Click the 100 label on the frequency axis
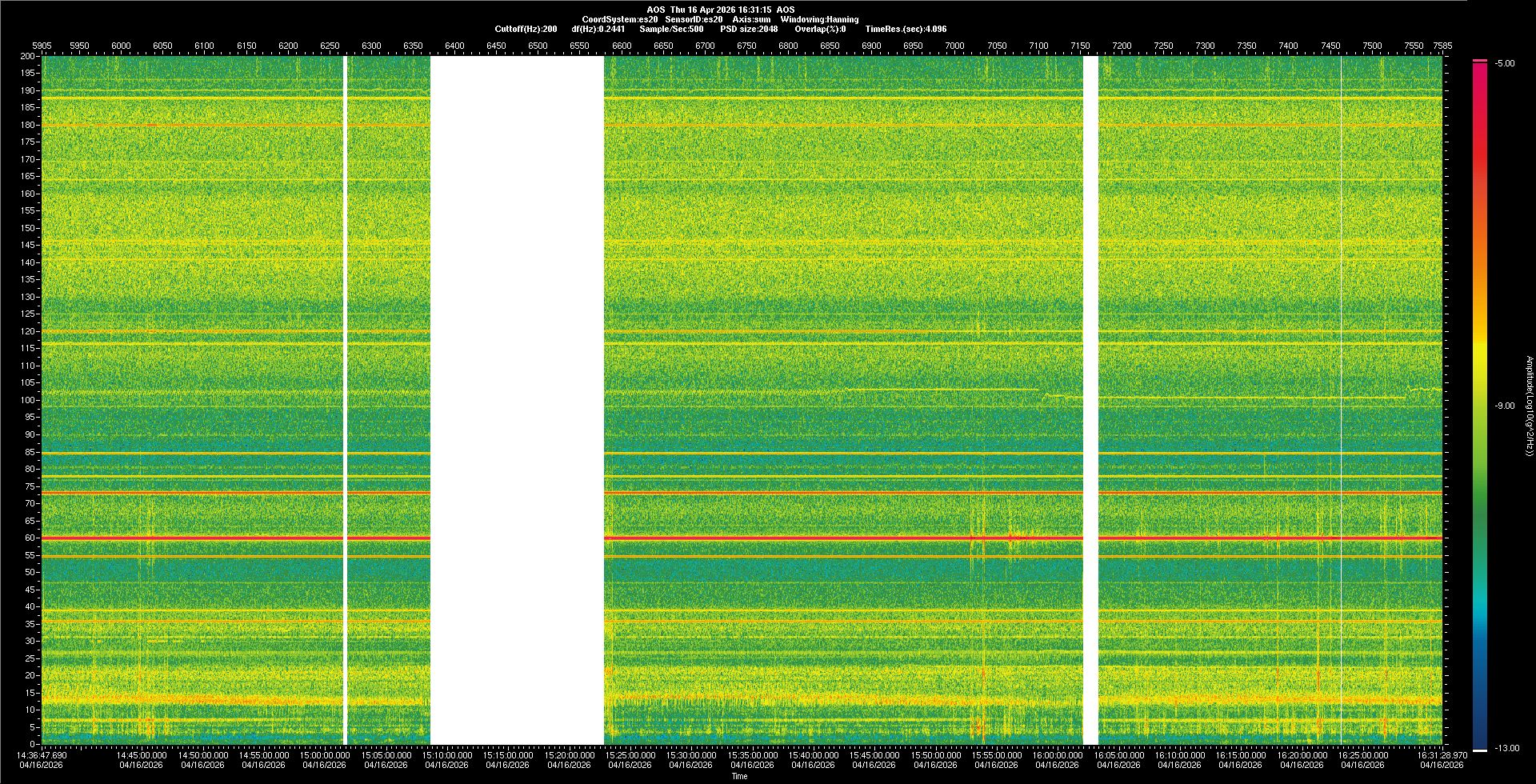 tap(27, 400)
